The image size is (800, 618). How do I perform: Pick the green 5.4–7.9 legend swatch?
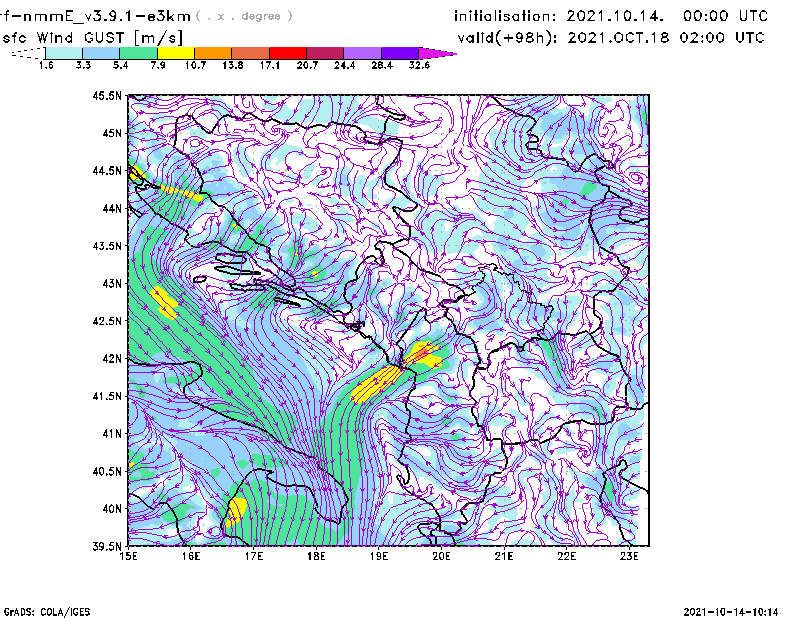(x=138, y=53)
